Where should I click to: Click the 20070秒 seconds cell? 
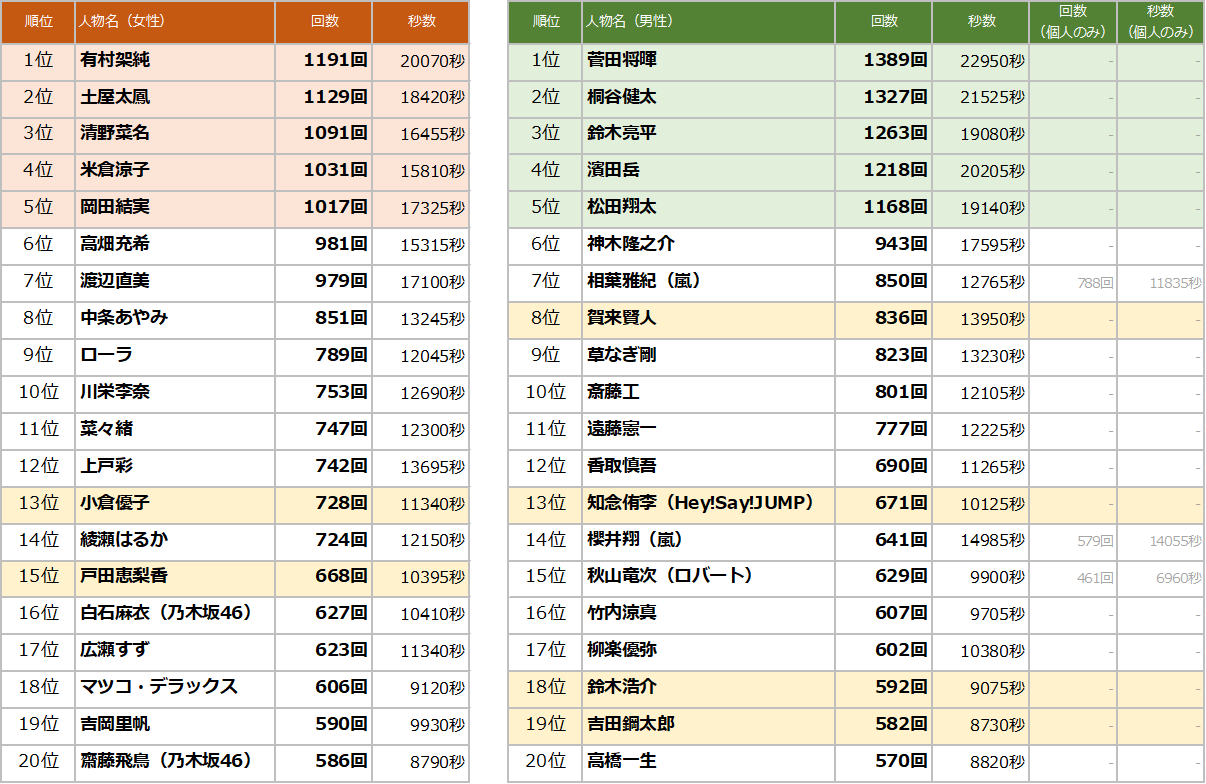coord(420,61)
